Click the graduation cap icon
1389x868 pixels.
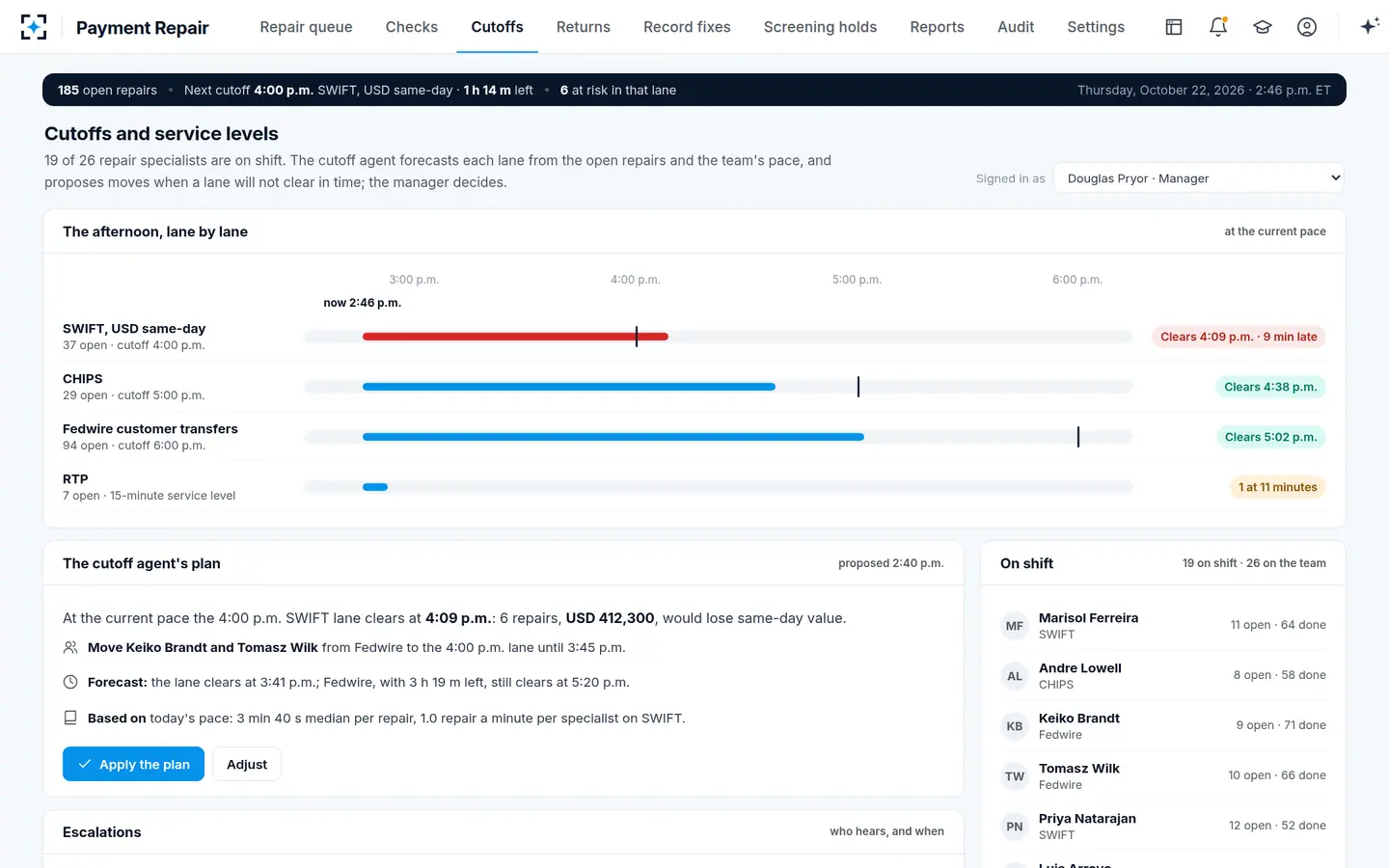tap(1263, 27)
